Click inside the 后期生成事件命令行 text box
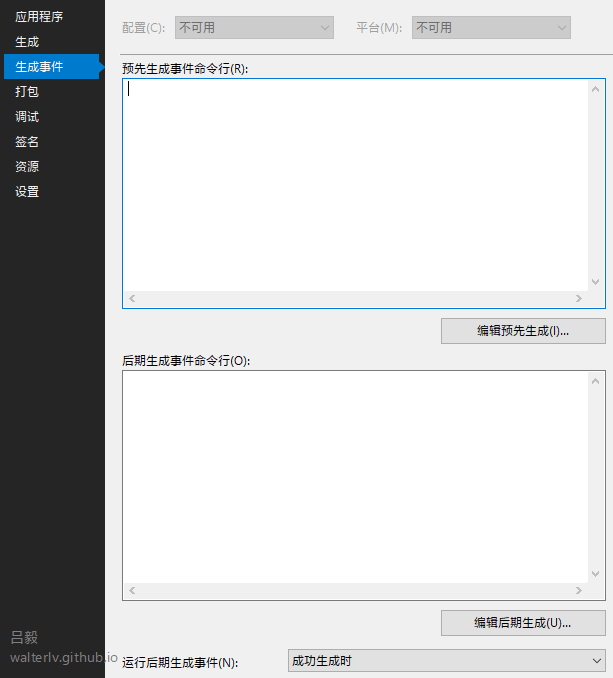 coord(355,476)
